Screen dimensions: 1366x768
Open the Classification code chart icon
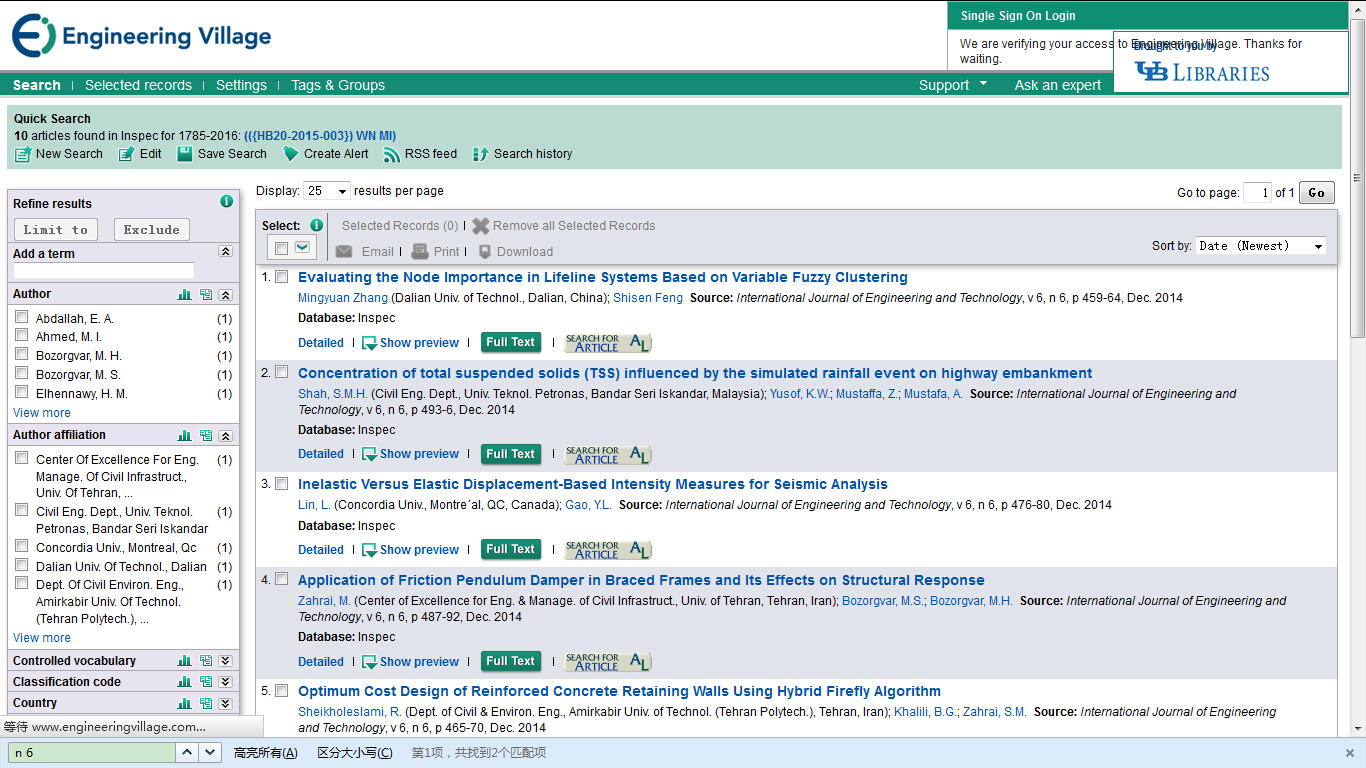click(x=184, y=682)
